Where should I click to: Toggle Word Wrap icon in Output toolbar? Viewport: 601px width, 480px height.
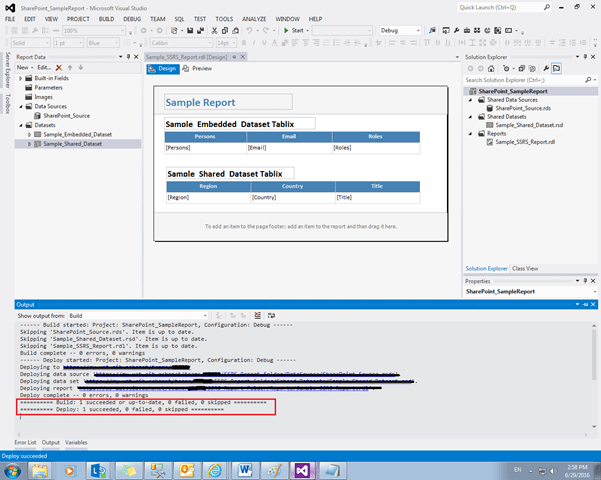click(x=271, y=315)
